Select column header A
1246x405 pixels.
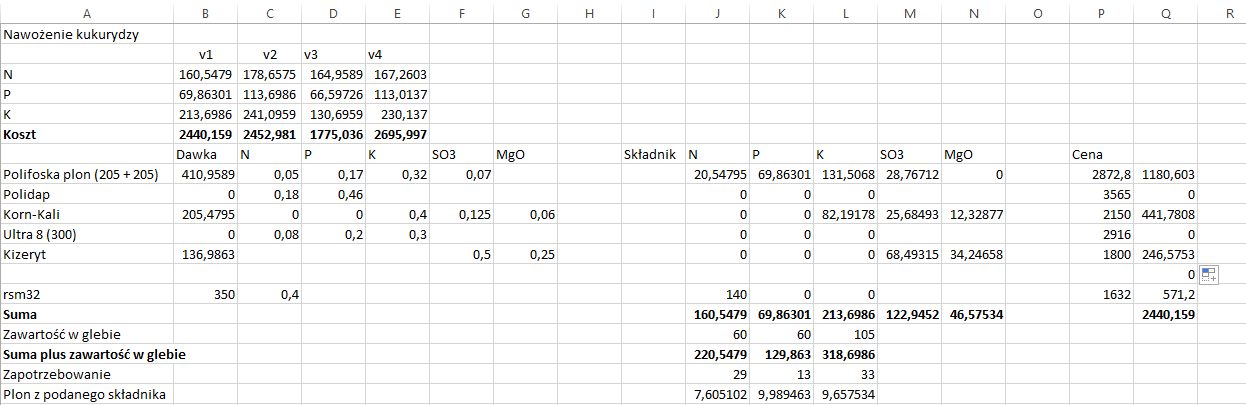coord(86,12)
